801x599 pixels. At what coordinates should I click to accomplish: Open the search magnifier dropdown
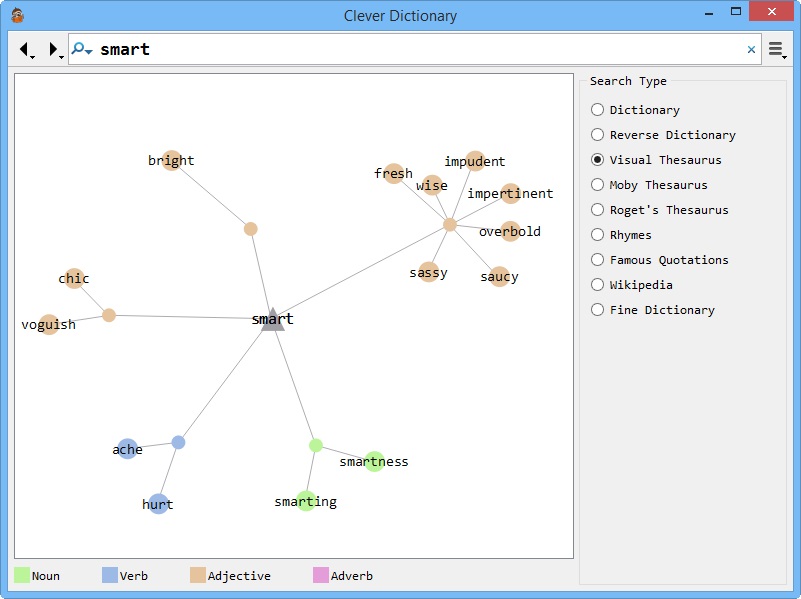click(82, 49)
